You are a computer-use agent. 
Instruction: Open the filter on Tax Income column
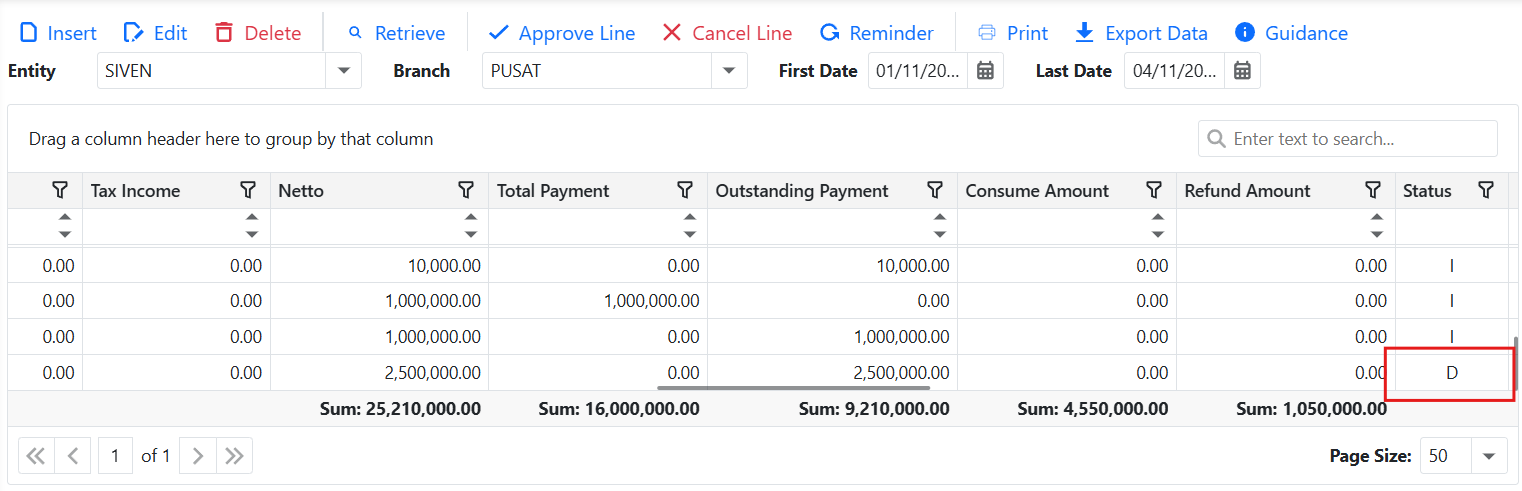[248, 190]
